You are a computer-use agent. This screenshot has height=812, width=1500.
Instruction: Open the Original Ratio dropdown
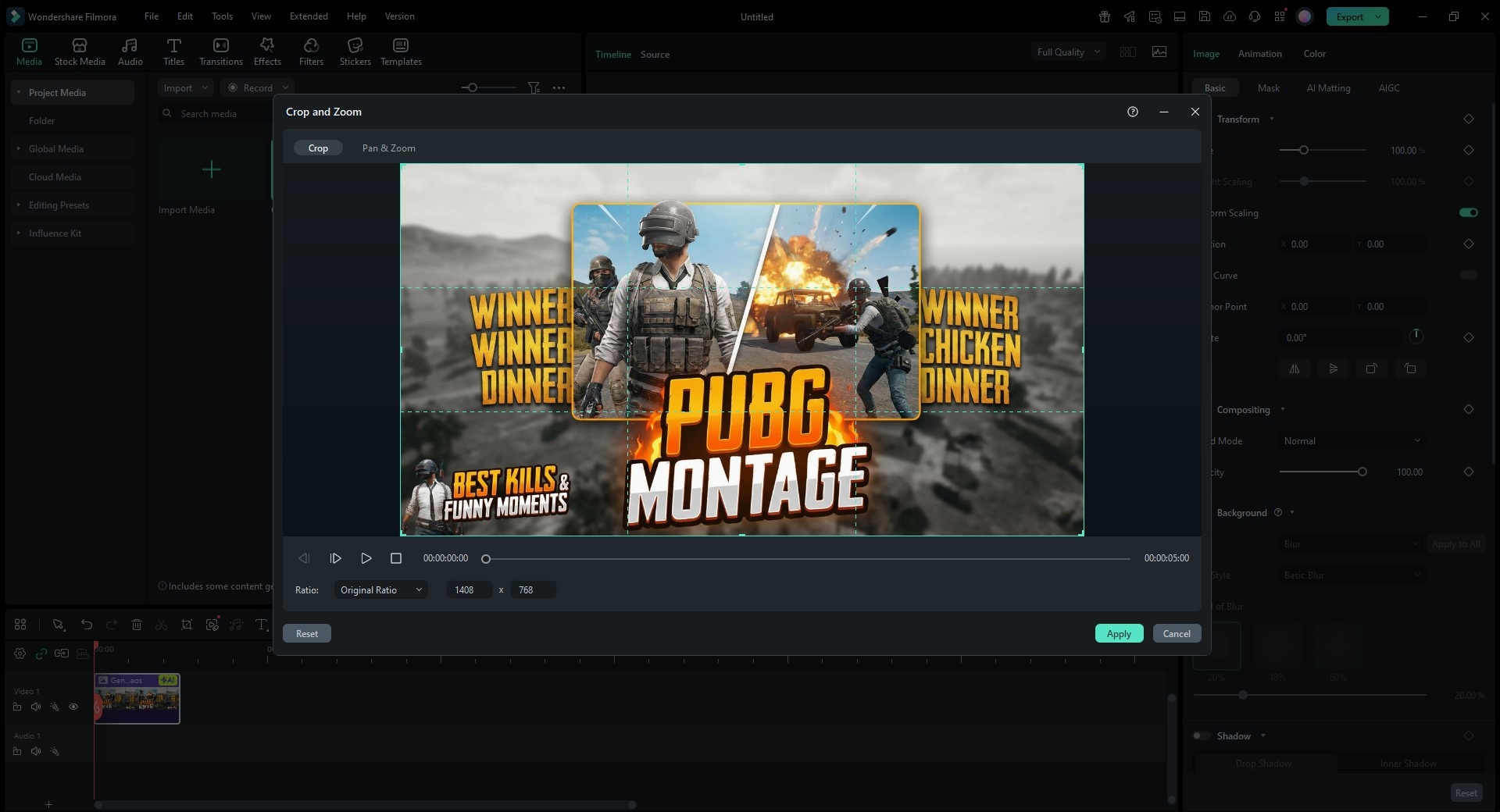(x=380, y=589)
